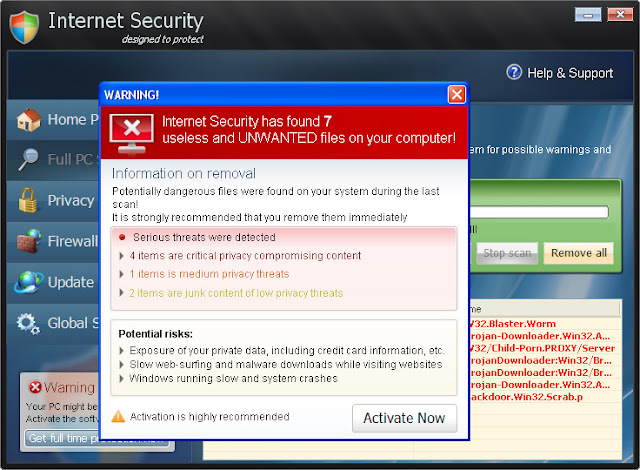The height and width of the screenshot is (470, 640).
Task: Click the Firewall brick wall icon
Action: click(29, 241)
